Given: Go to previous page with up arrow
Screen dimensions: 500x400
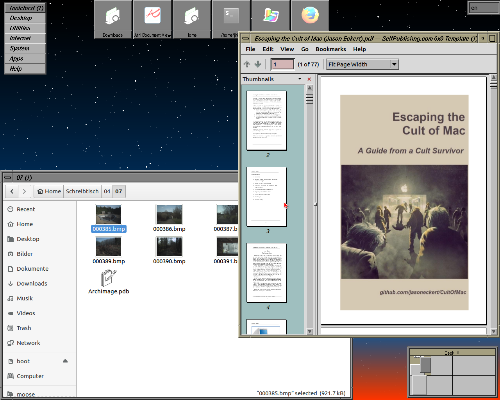Looking at the screenshot, I should (x=247, y=64).
